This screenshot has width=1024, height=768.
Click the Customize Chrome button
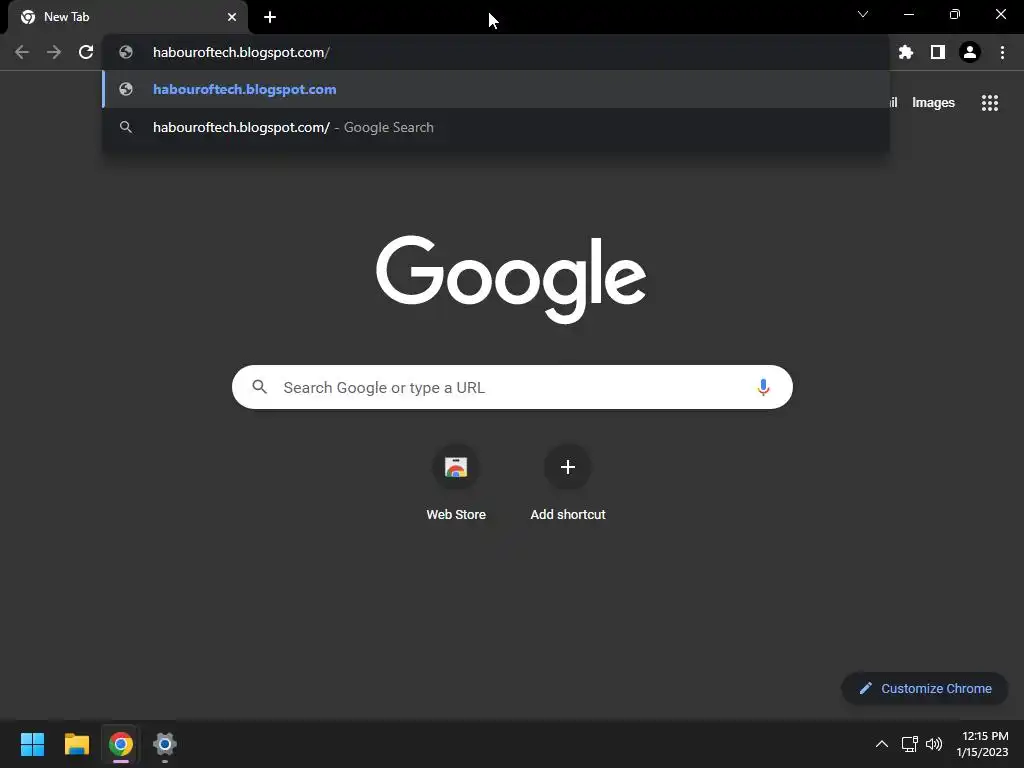[x=925, y=688]
